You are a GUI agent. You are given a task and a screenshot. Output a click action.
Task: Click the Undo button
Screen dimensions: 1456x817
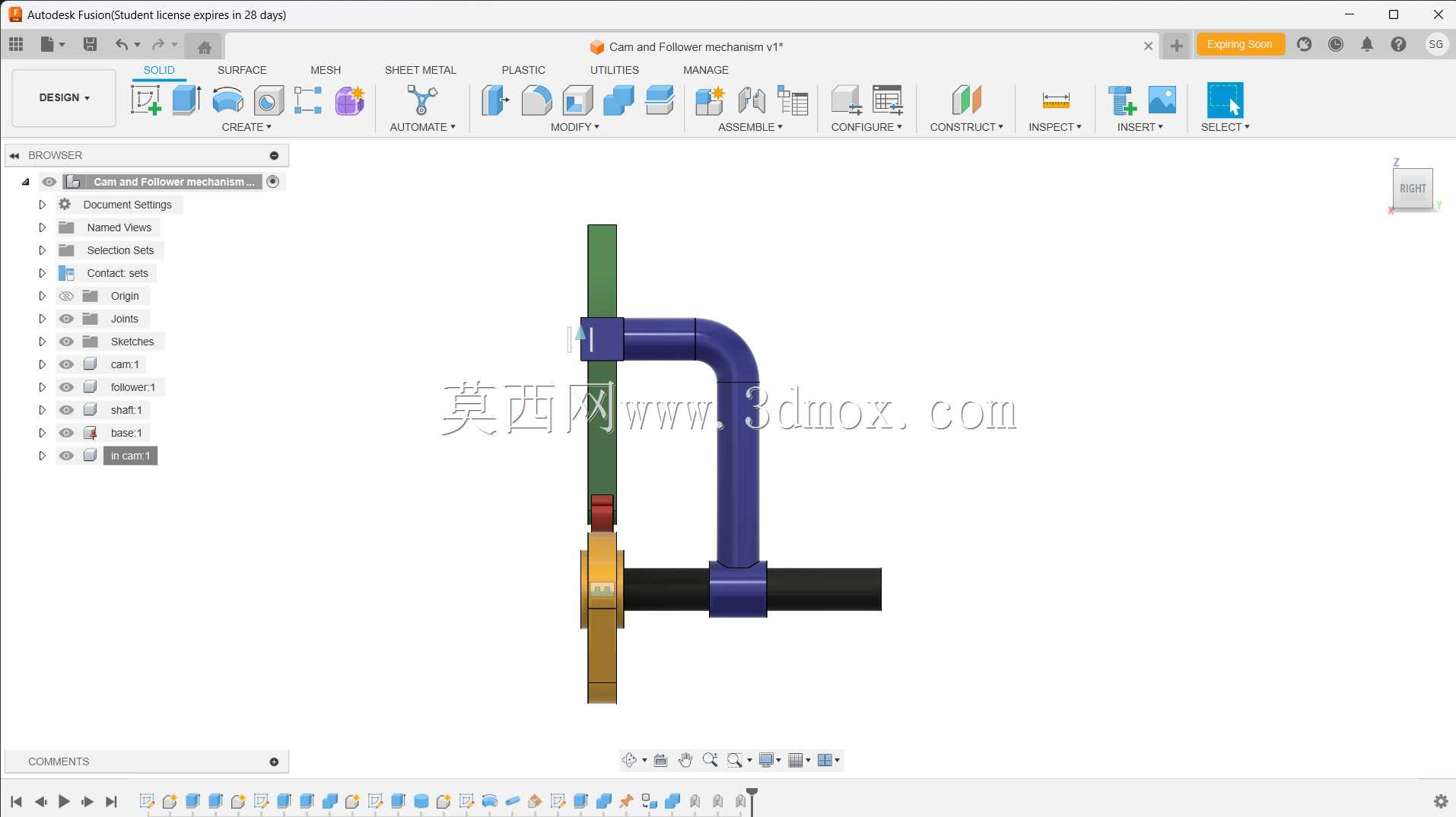click(x=122, y=44)
